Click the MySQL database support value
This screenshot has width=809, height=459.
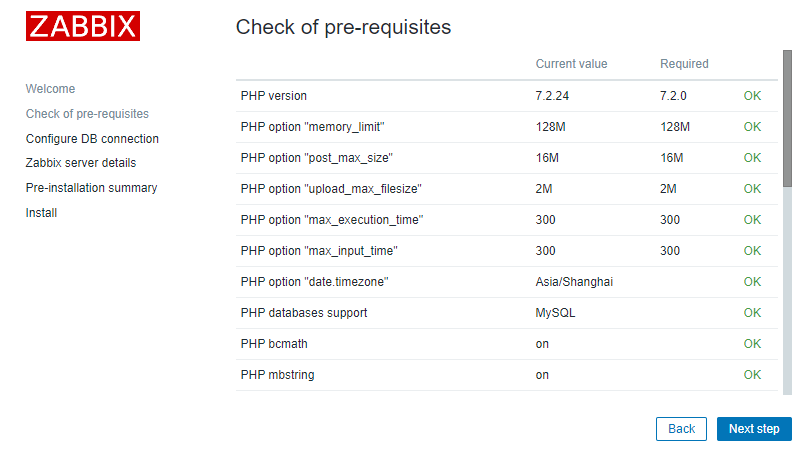(555, 313)
